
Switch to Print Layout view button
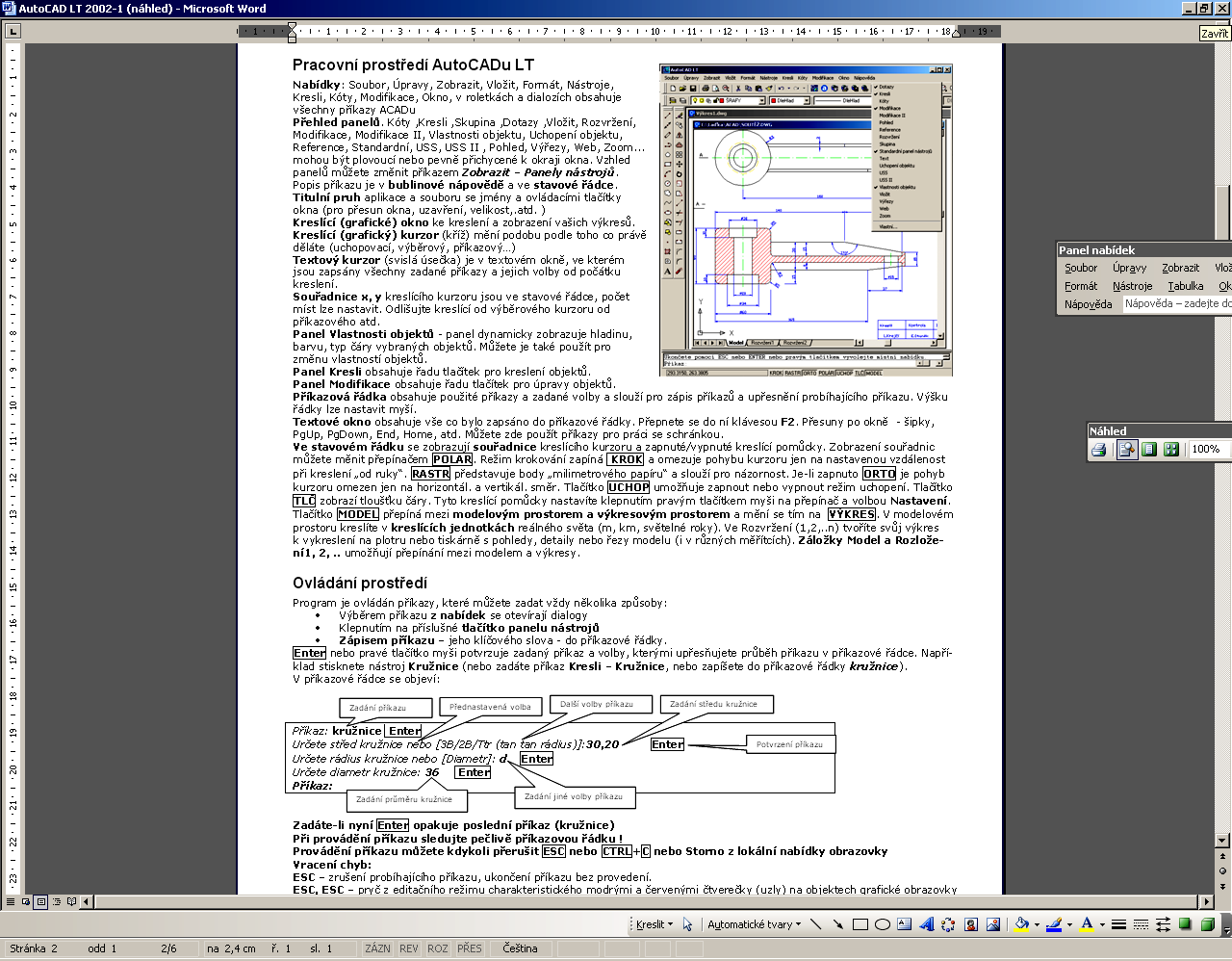click(x=40, y=902)
